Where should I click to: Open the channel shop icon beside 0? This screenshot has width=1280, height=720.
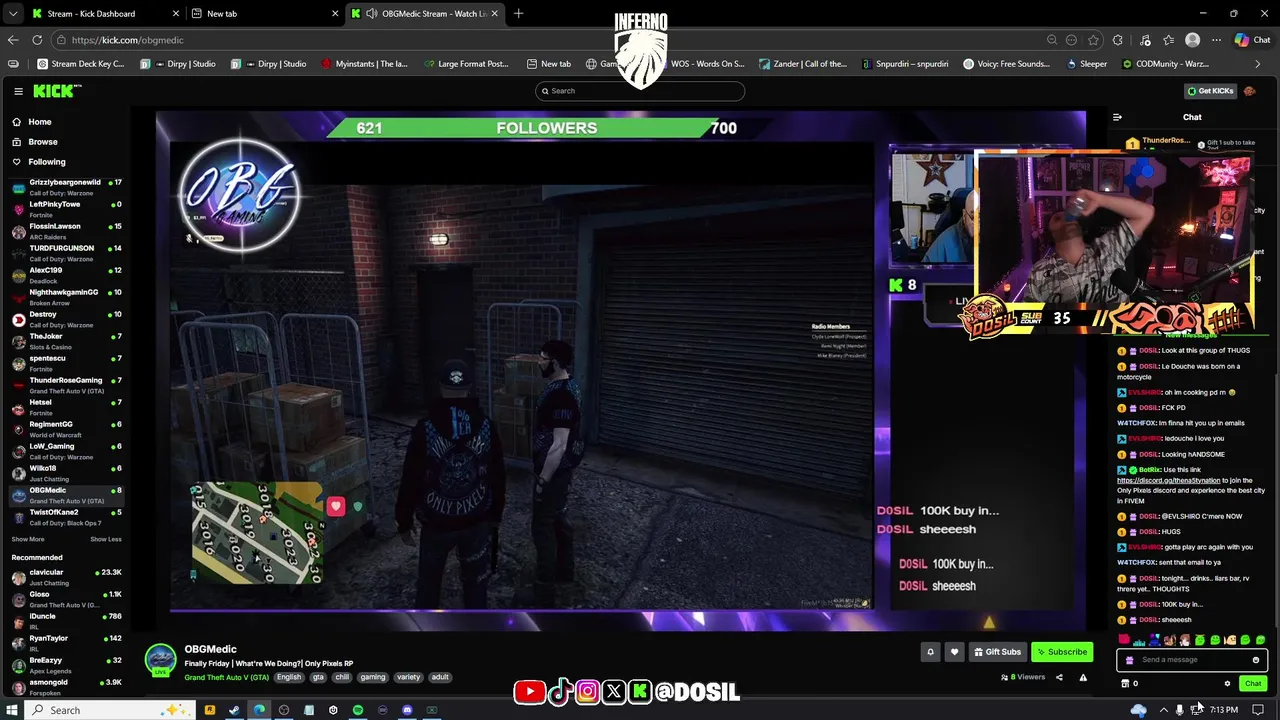pyautogui.click(x=1125, y=684)
